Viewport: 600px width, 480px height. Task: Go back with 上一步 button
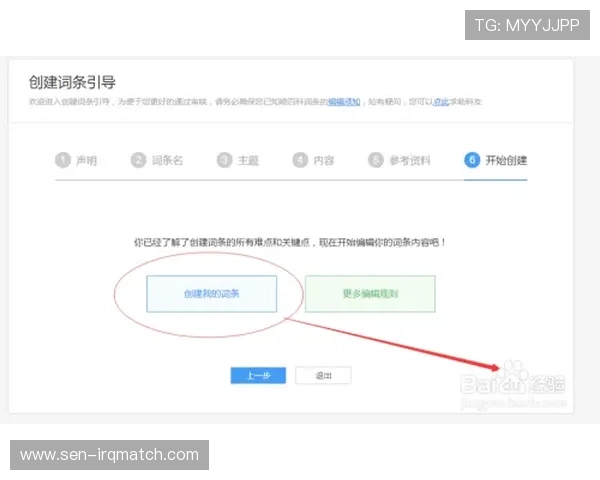coord(258,376)
